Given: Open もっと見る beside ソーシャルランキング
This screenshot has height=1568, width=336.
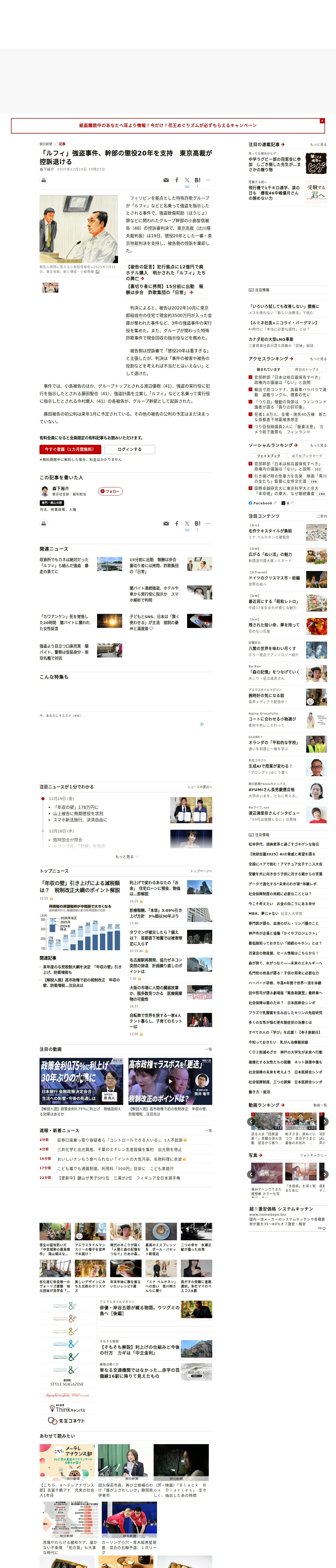Looking at the screenshot, I should pos(318,445).
